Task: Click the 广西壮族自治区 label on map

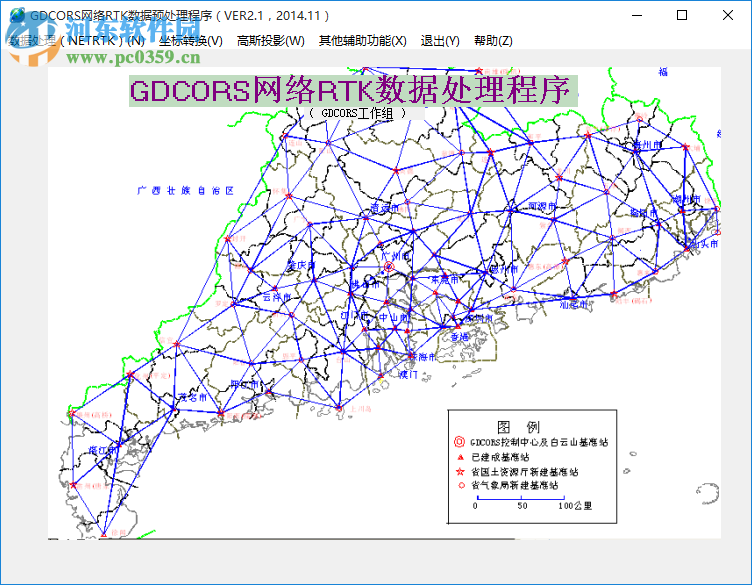Action: [185, 191]
